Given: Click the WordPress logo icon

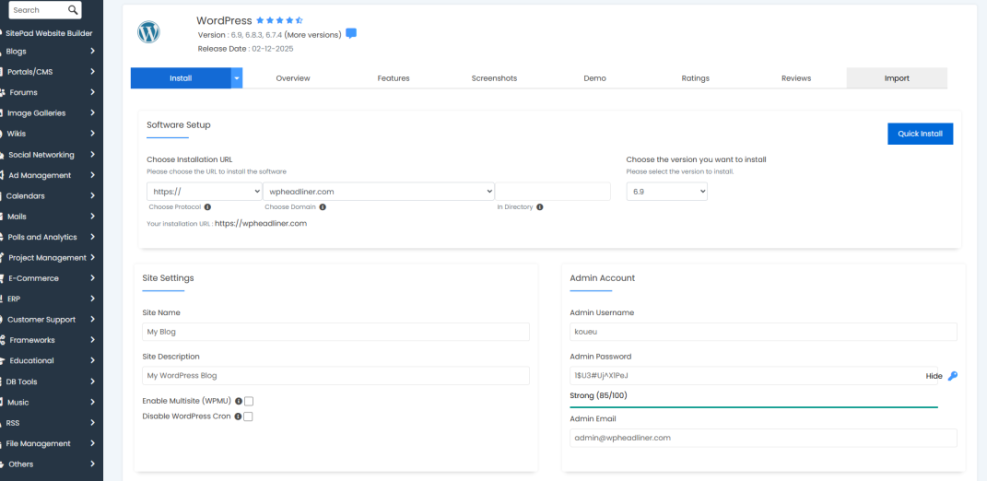Looking at the screenshot, I should pos(148,32).
